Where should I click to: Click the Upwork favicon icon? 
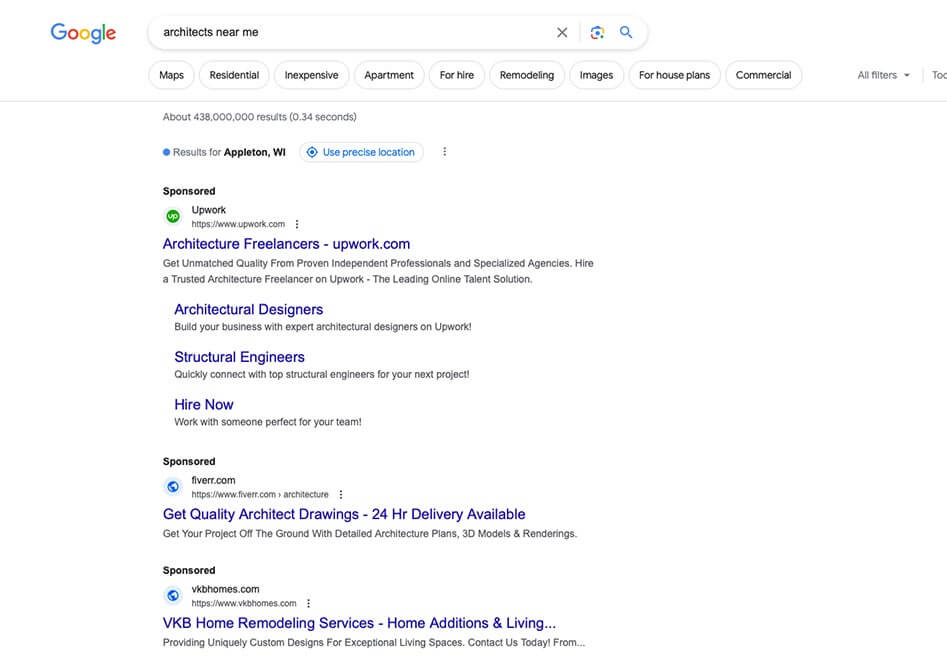[173, 216]
